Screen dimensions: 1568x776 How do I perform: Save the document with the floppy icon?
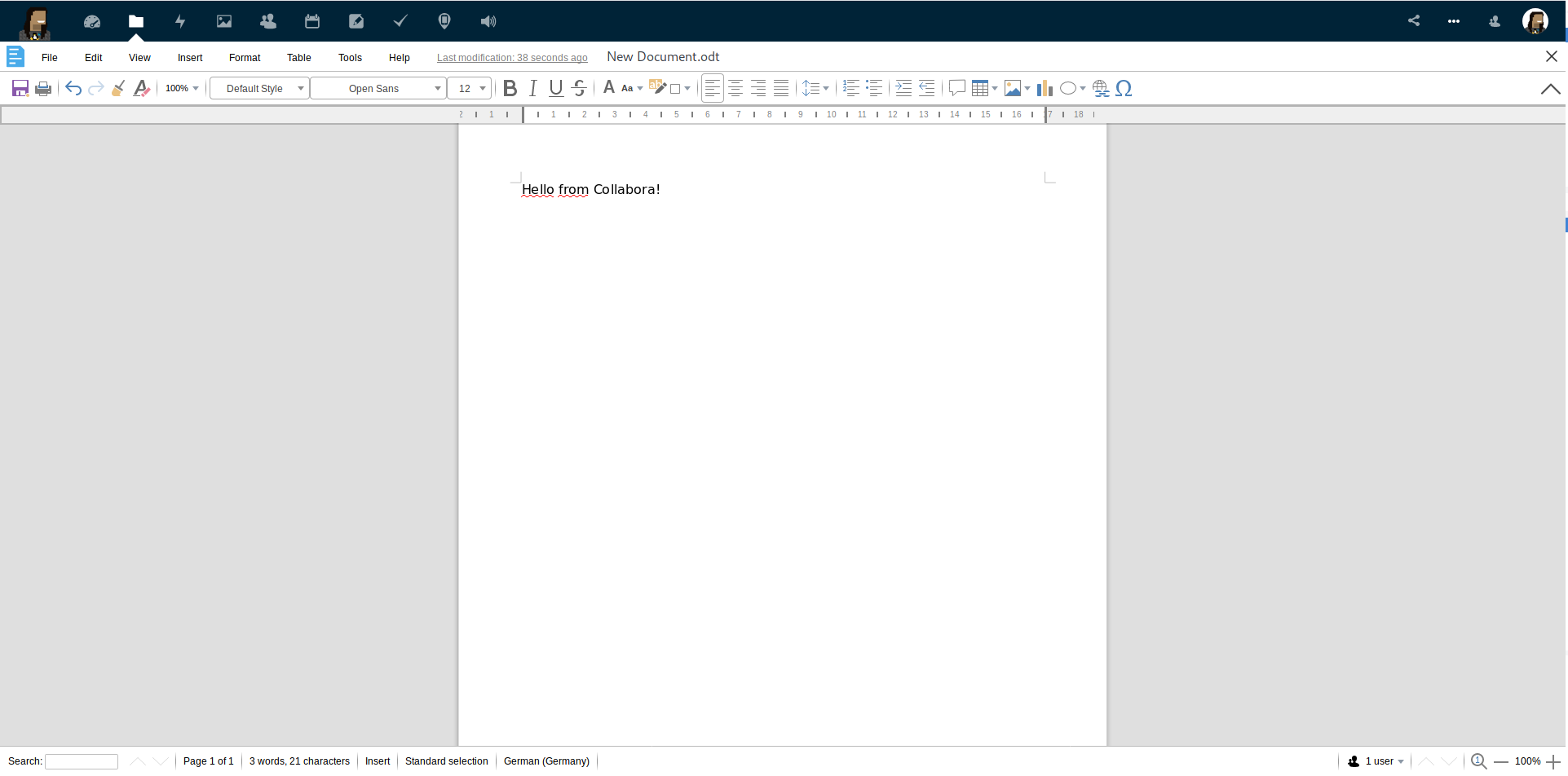[x=20, y=88]
